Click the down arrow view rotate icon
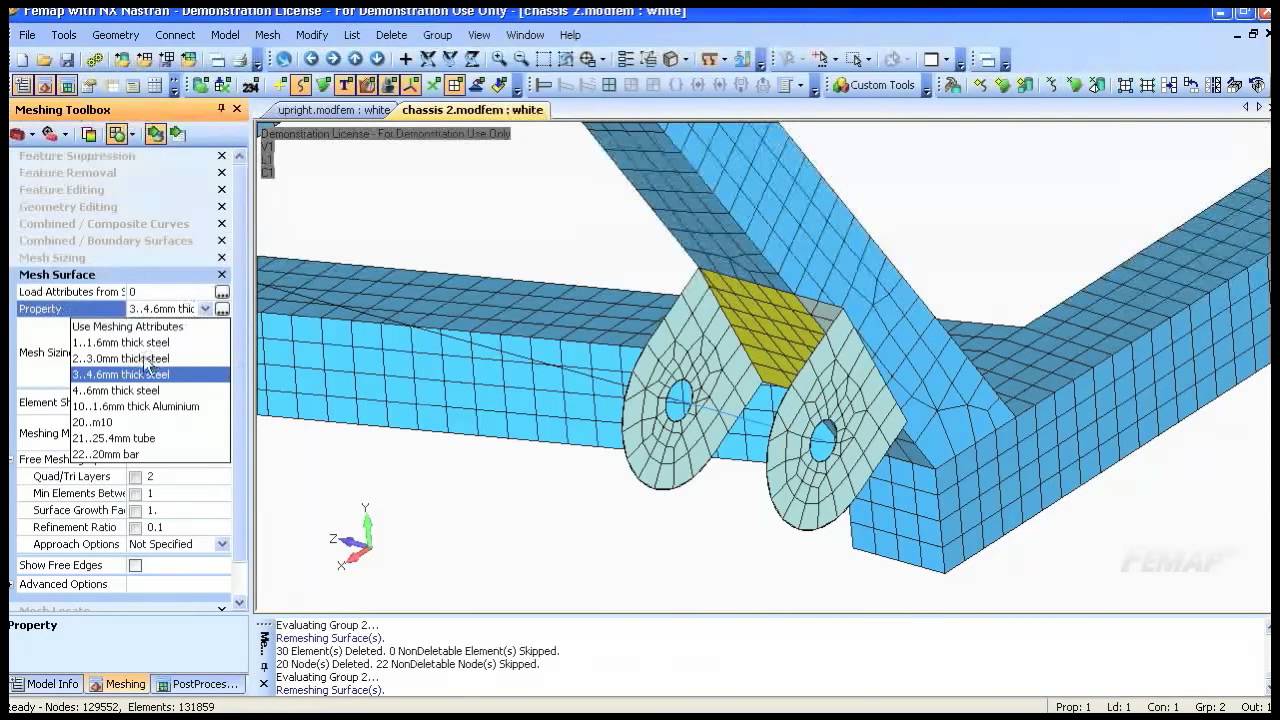 (377, 60)
